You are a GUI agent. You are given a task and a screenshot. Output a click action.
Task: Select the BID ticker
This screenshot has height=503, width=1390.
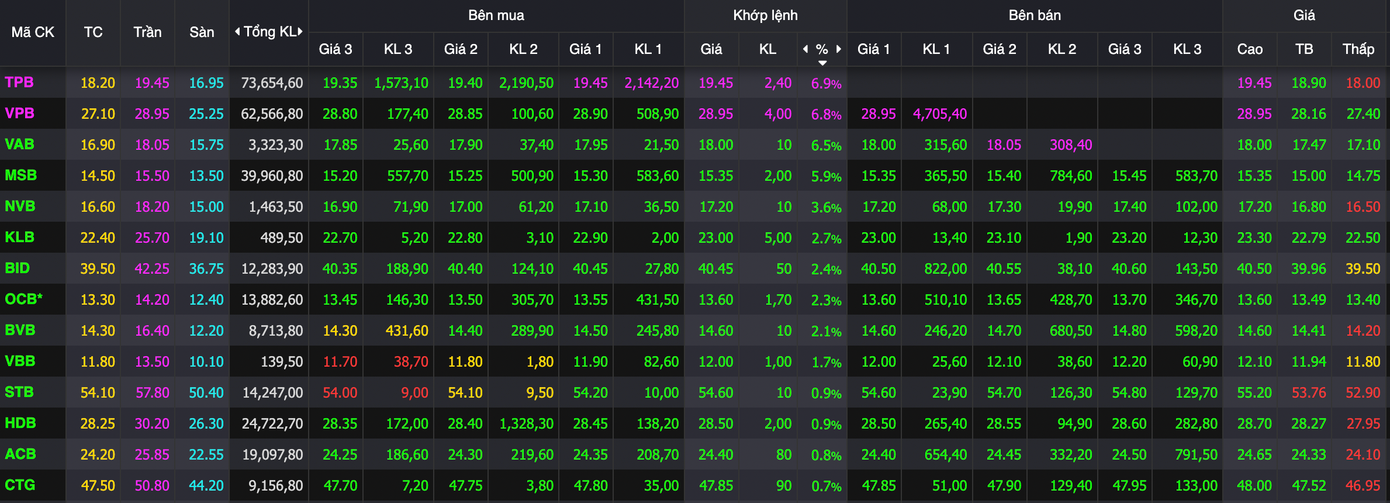click(17, 269)
